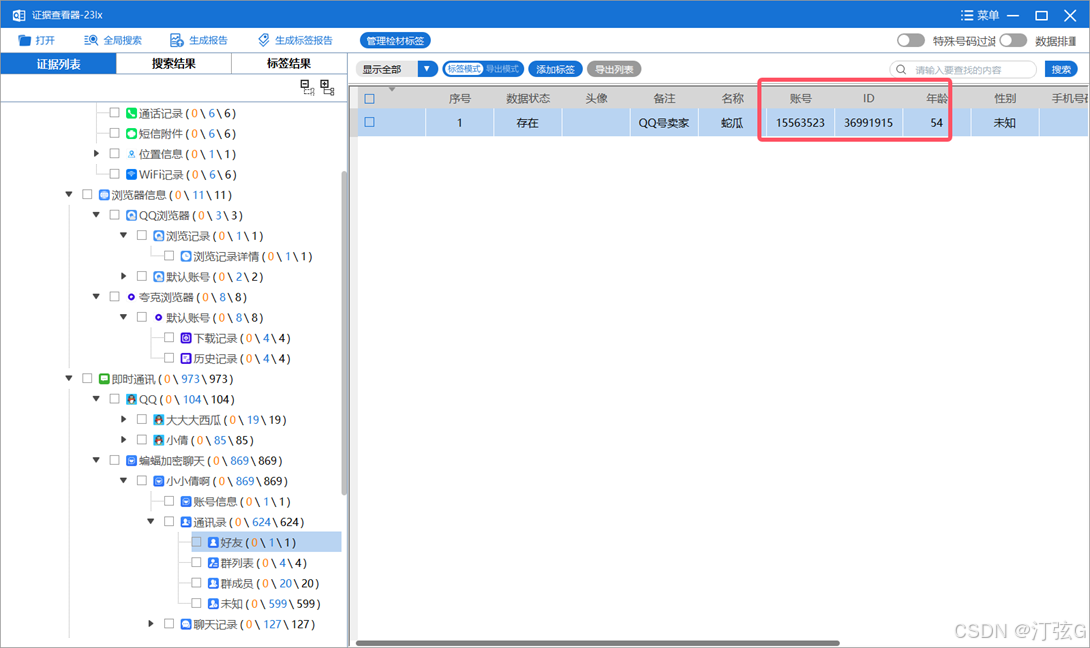1090x648 pixels.
Task: Select the 浏览器信息 icon
Action: click(x=104, y=195)
